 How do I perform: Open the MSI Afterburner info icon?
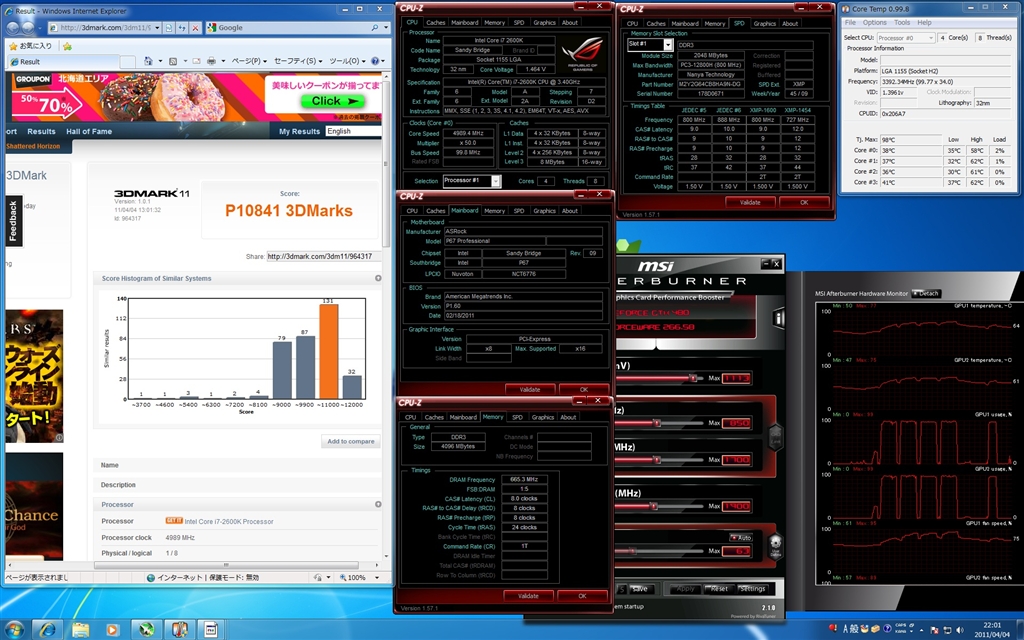coord(778,318)
